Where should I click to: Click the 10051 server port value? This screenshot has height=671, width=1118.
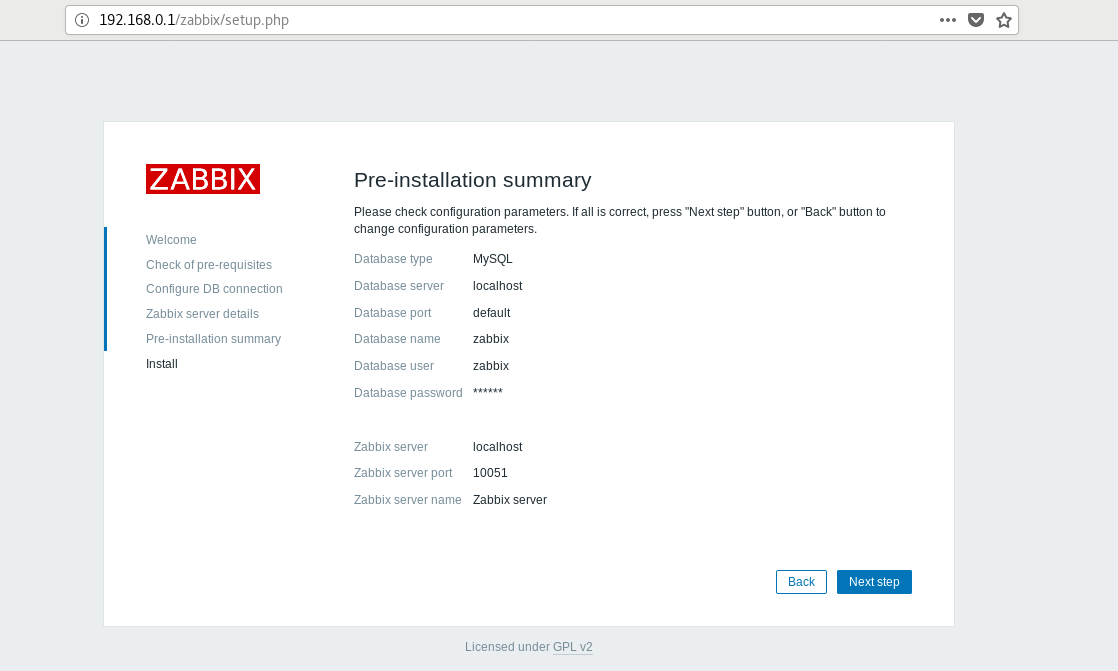click(490, 473)
